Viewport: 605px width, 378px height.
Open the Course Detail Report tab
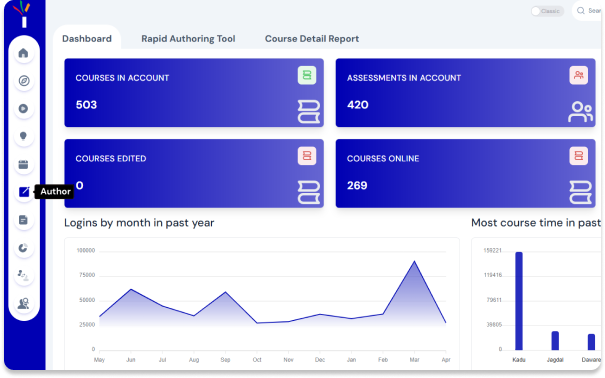312,39
